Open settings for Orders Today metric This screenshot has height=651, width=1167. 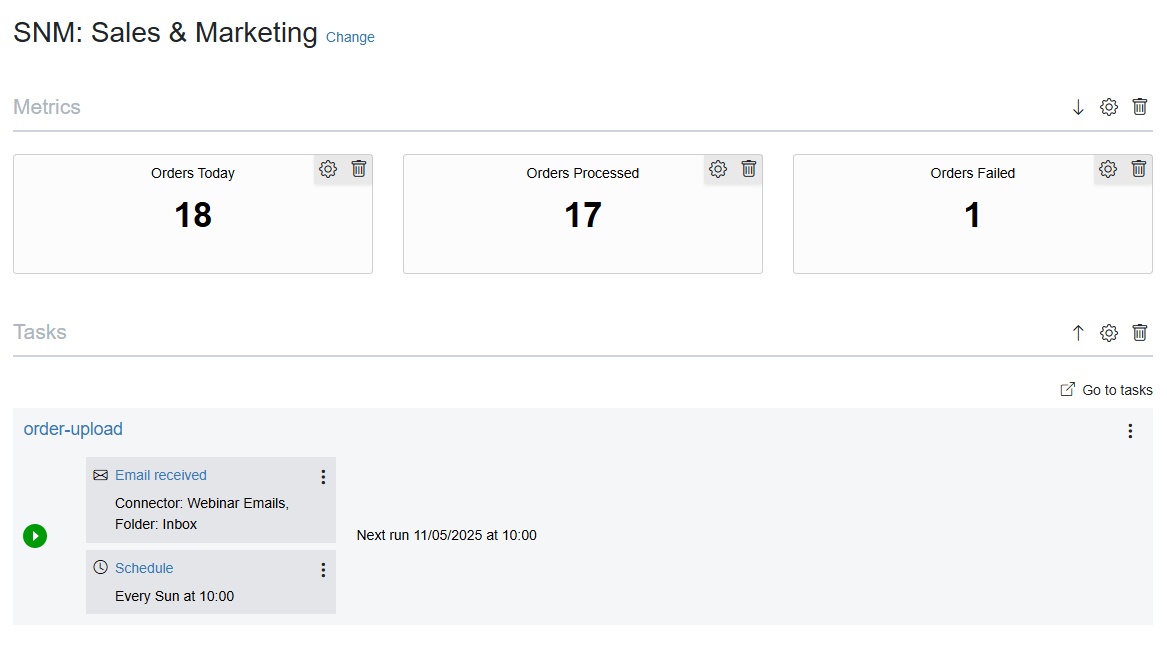tap(327, 169)
